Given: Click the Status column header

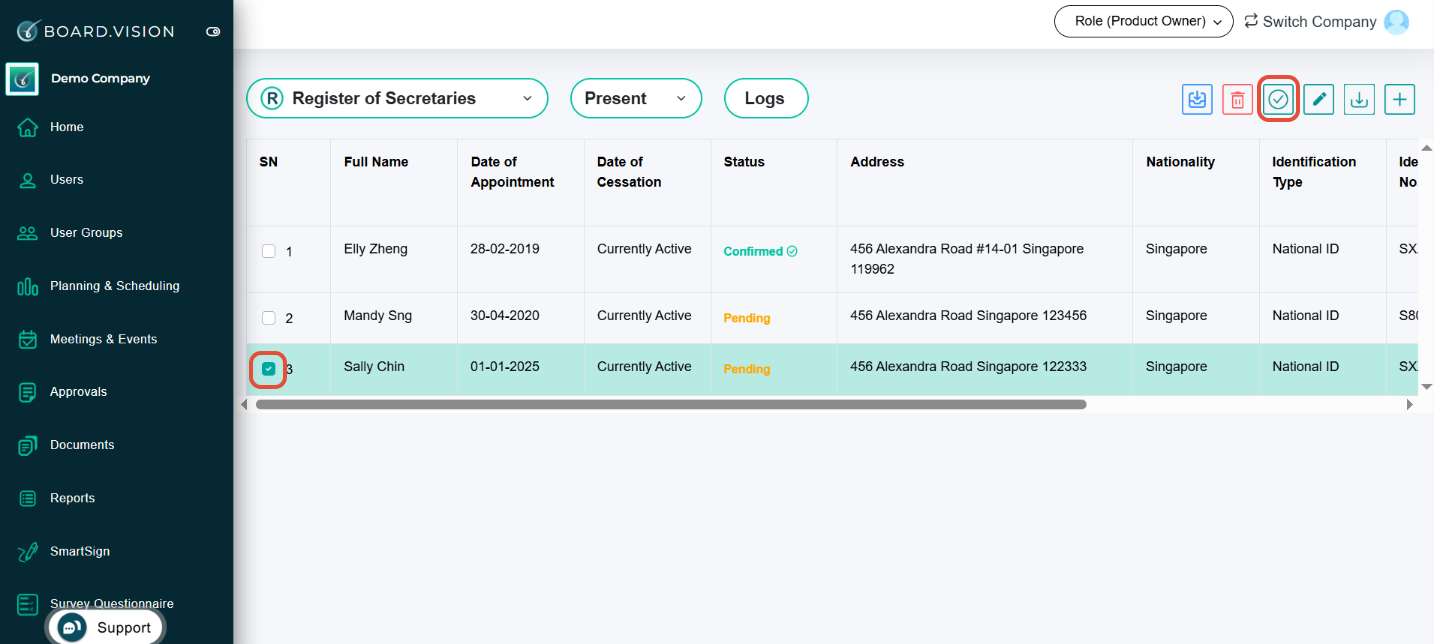Looking at the screenshot, I should tap(744, 162).
